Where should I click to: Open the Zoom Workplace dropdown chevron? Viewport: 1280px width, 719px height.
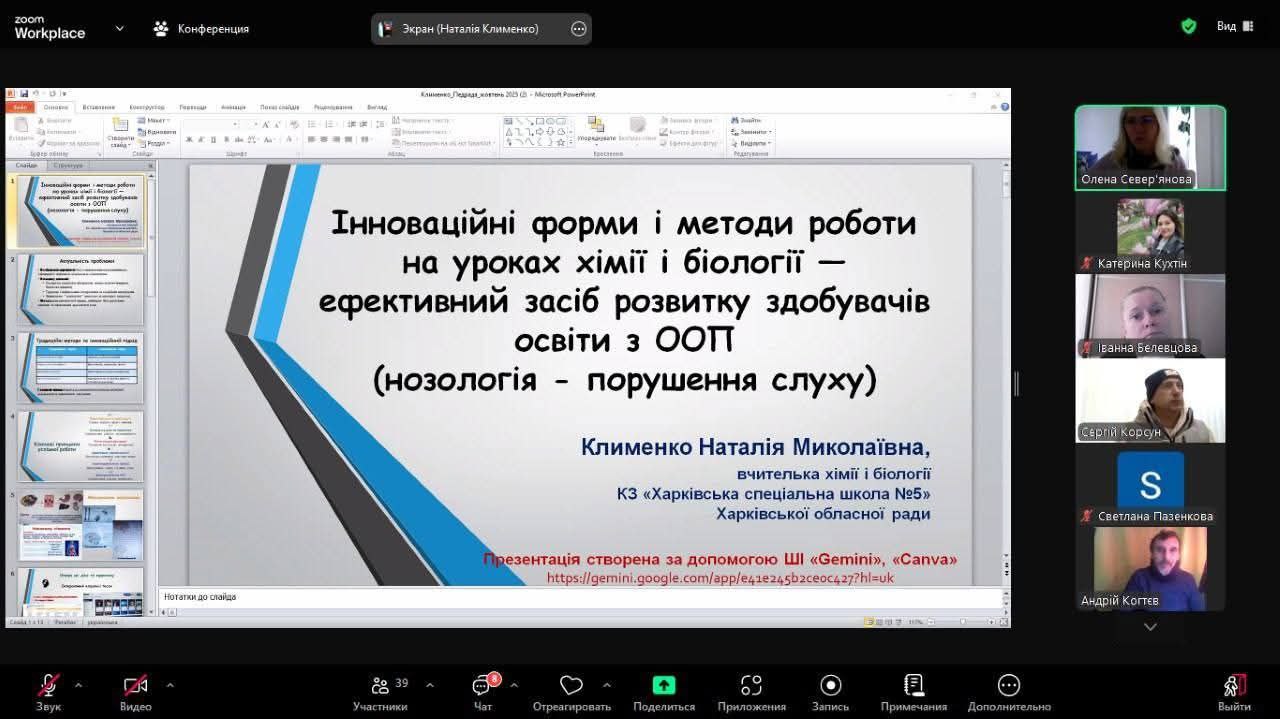[120, 29]
